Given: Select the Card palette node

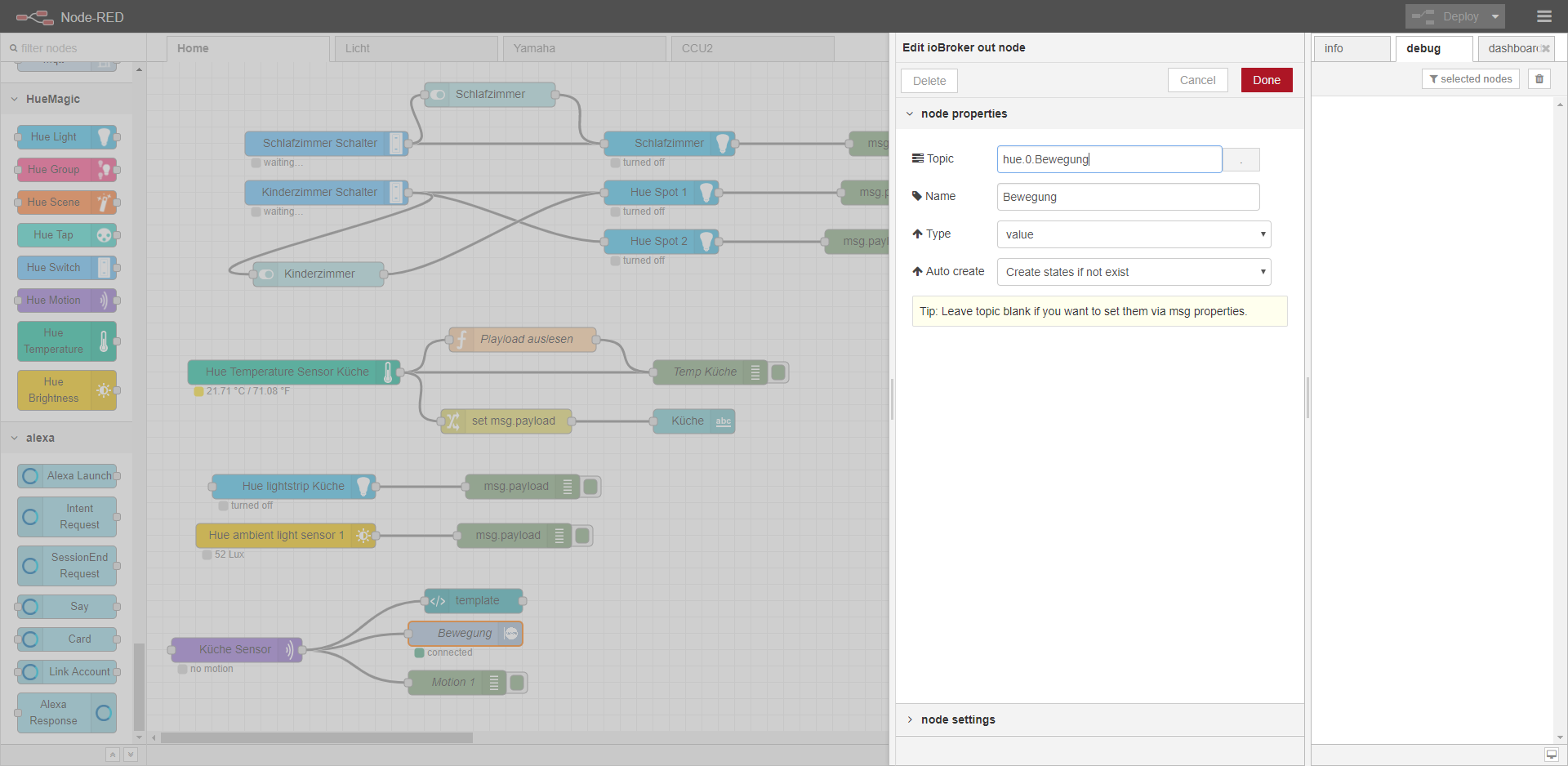Looking at the screenshot, I should (x=67, y=639).
